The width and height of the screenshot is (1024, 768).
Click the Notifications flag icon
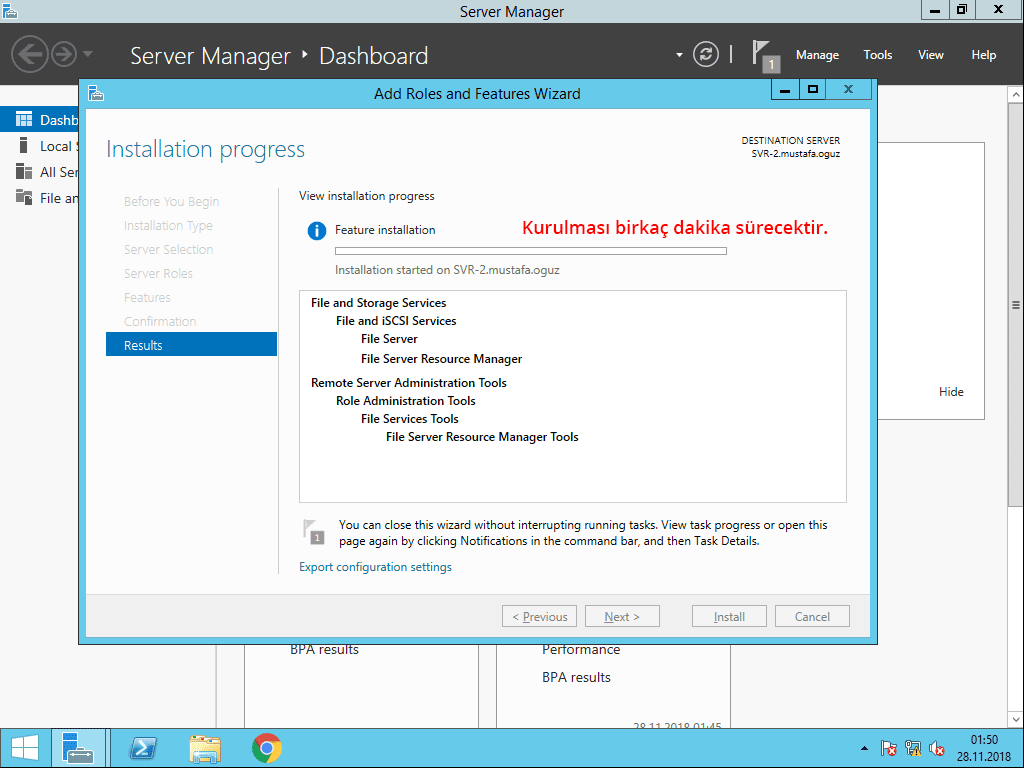[x=762, y=50]
